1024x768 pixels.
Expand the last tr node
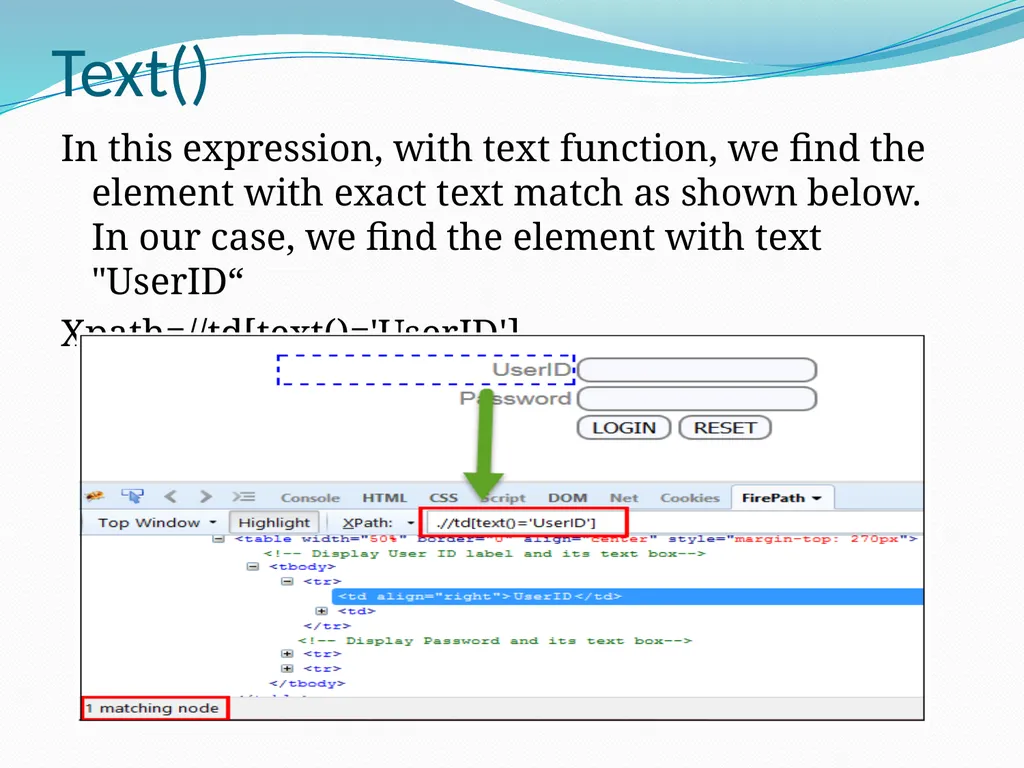point(287,669)
